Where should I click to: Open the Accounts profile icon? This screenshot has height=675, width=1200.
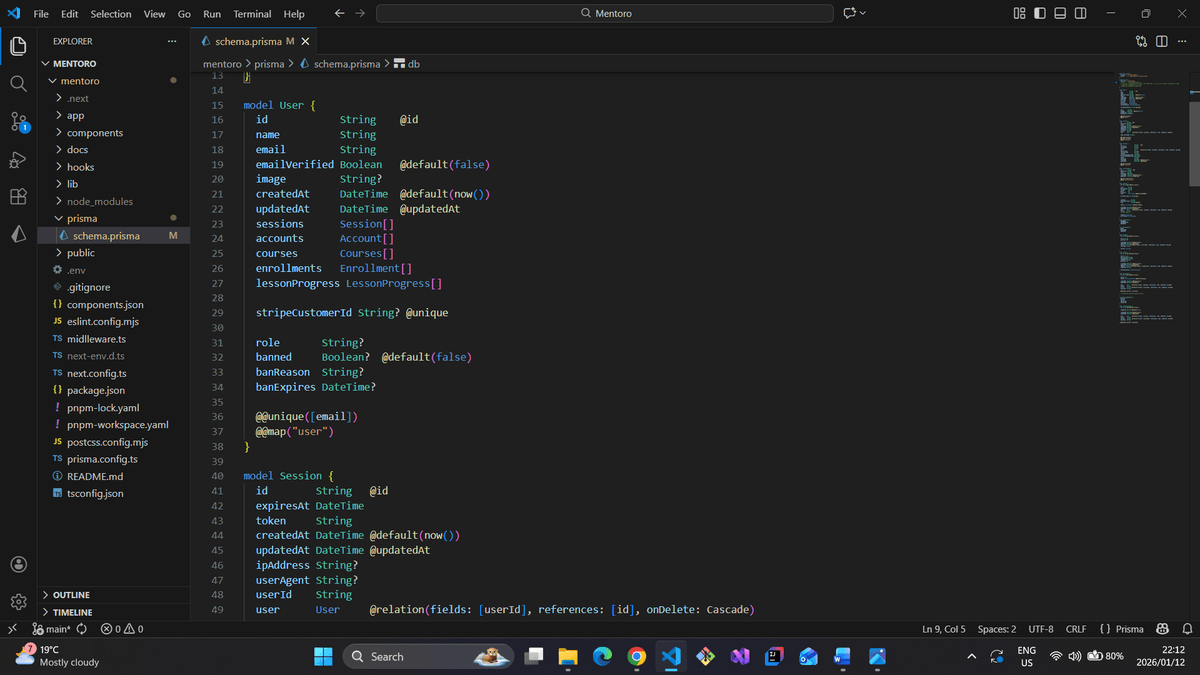tap(18, 564)
